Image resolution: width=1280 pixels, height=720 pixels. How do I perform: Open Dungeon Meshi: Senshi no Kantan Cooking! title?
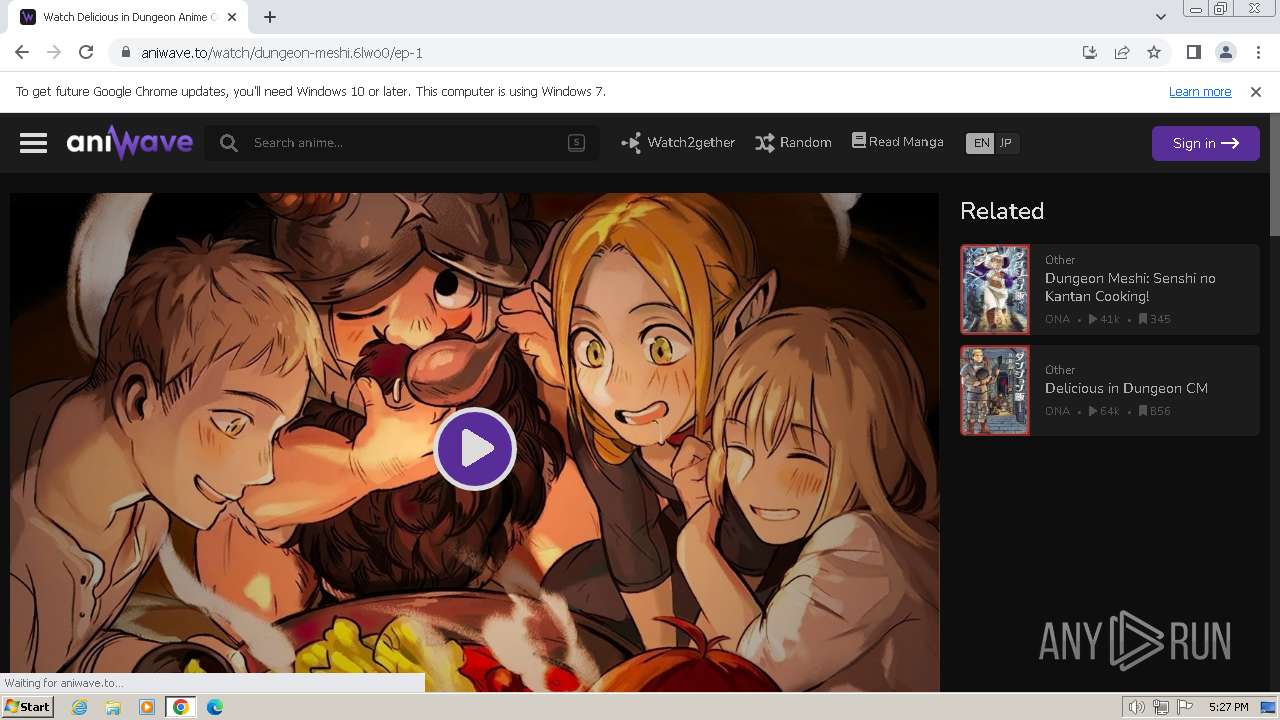tap(1130, 287)
